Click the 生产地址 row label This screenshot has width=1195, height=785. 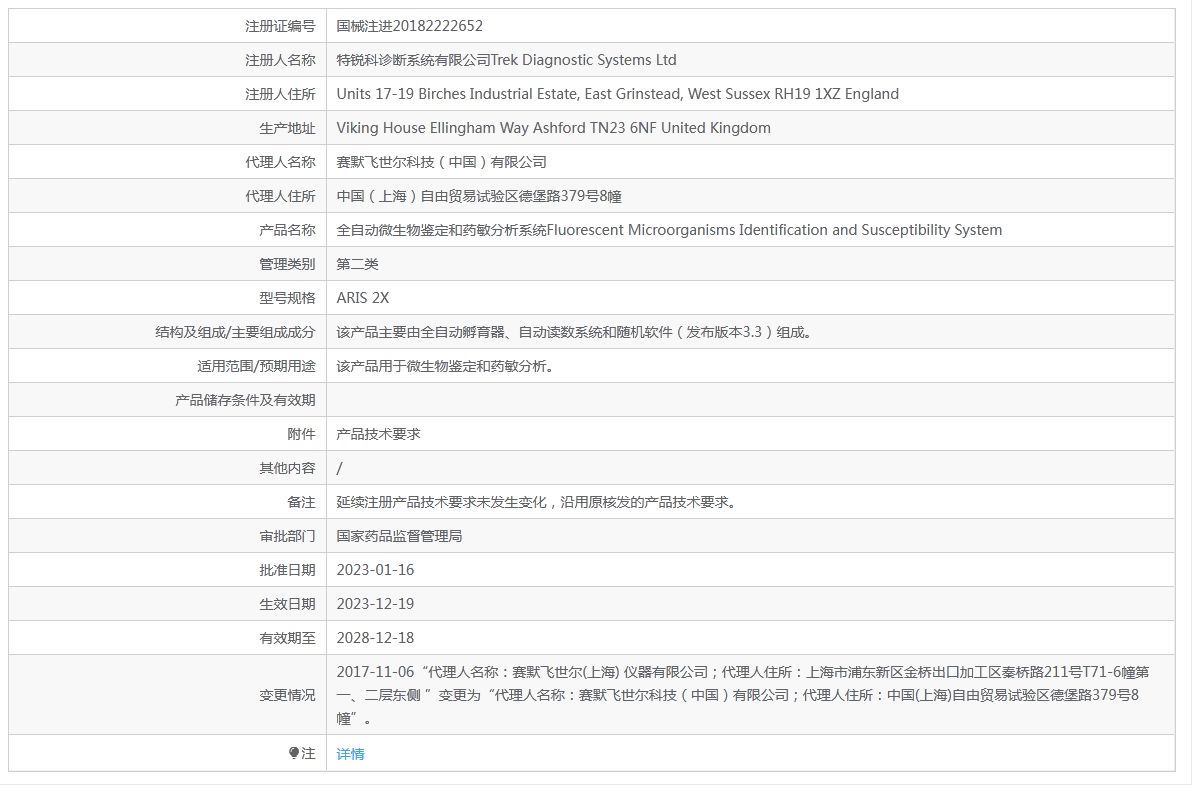[287, 128]
